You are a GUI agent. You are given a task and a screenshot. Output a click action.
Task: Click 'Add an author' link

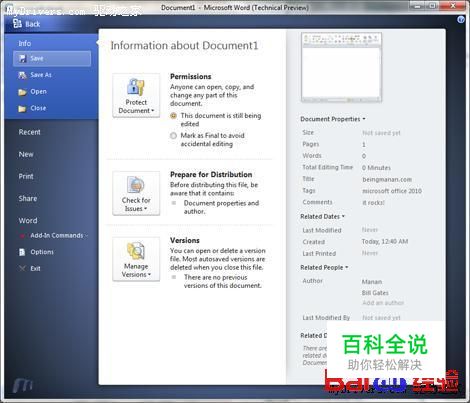click(383, 303)
